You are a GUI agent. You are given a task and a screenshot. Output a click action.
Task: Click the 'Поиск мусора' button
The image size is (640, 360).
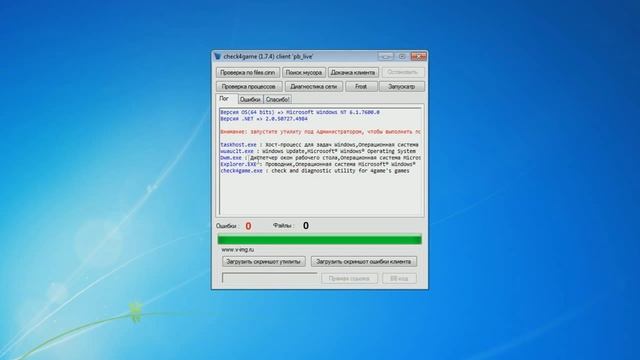[304, 72]
